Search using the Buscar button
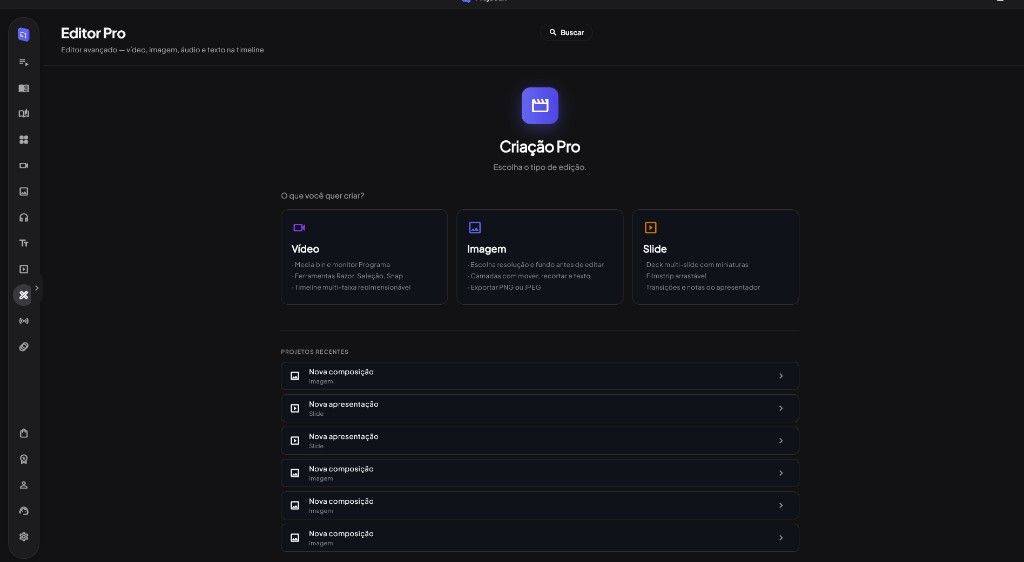1024x562 pixels. (566, 33)
